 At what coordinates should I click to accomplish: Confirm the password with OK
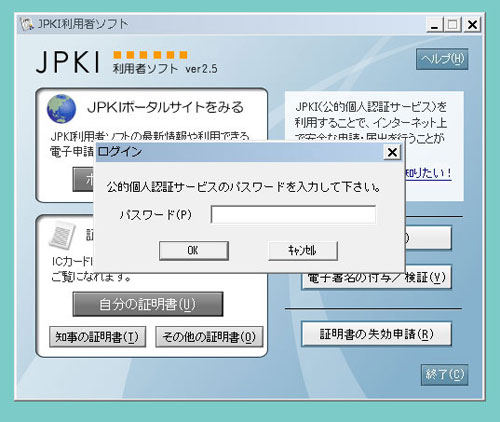pyautogui.click(x=194, y=251)
